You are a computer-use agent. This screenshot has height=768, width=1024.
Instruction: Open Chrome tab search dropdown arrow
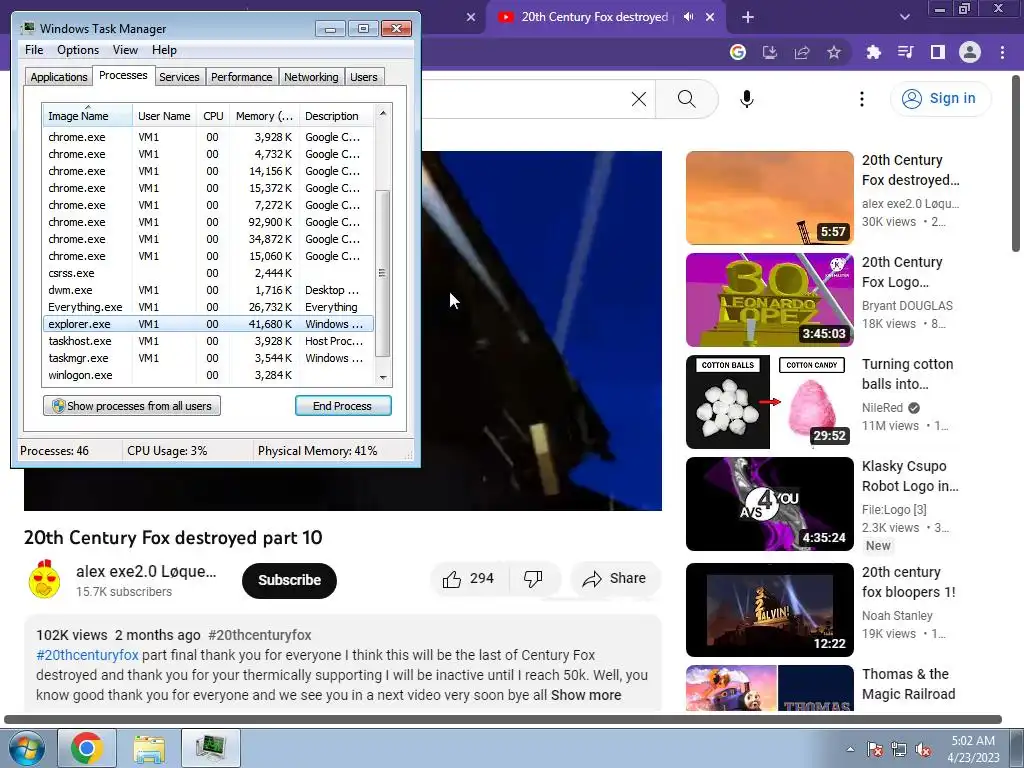click(x=904, y=17)
